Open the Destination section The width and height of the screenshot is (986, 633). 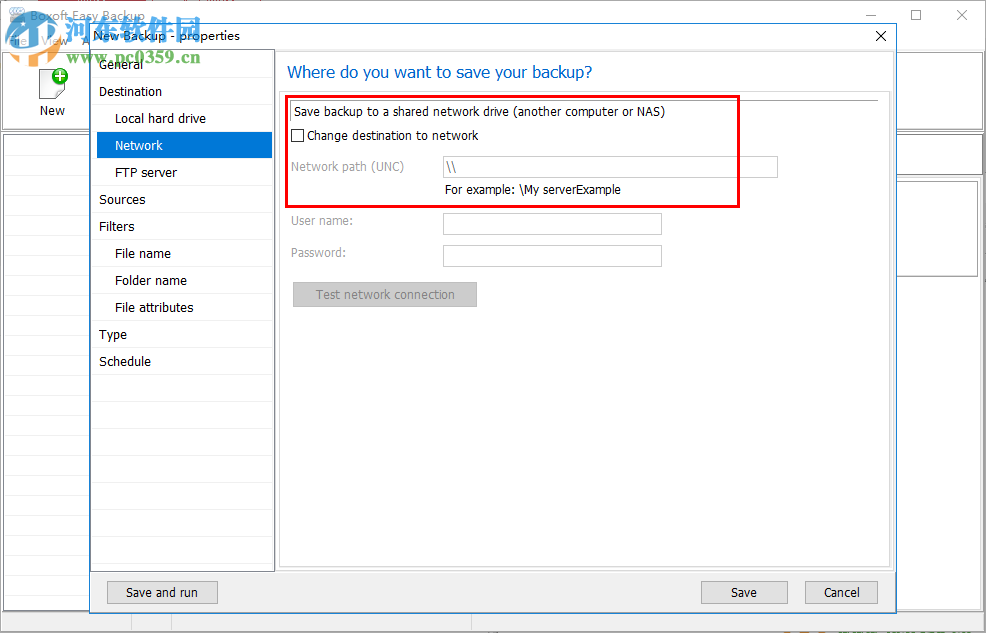130,91
